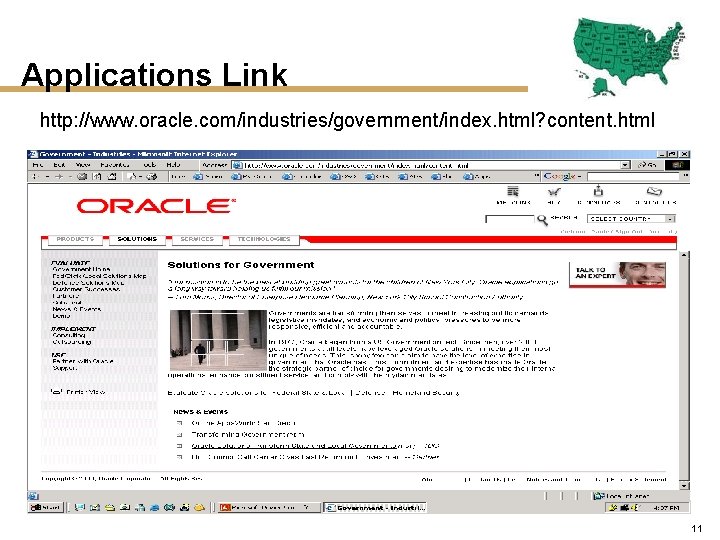
Task: Open the Partner with Oracle link
Action: (x=83, y=361)
